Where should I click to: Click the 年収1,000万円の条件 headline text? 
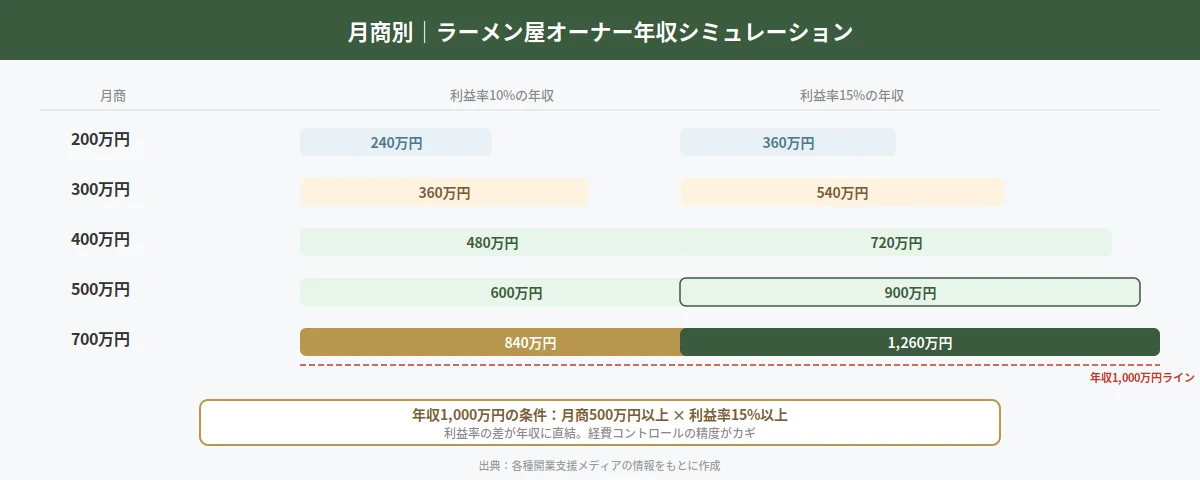600,415
